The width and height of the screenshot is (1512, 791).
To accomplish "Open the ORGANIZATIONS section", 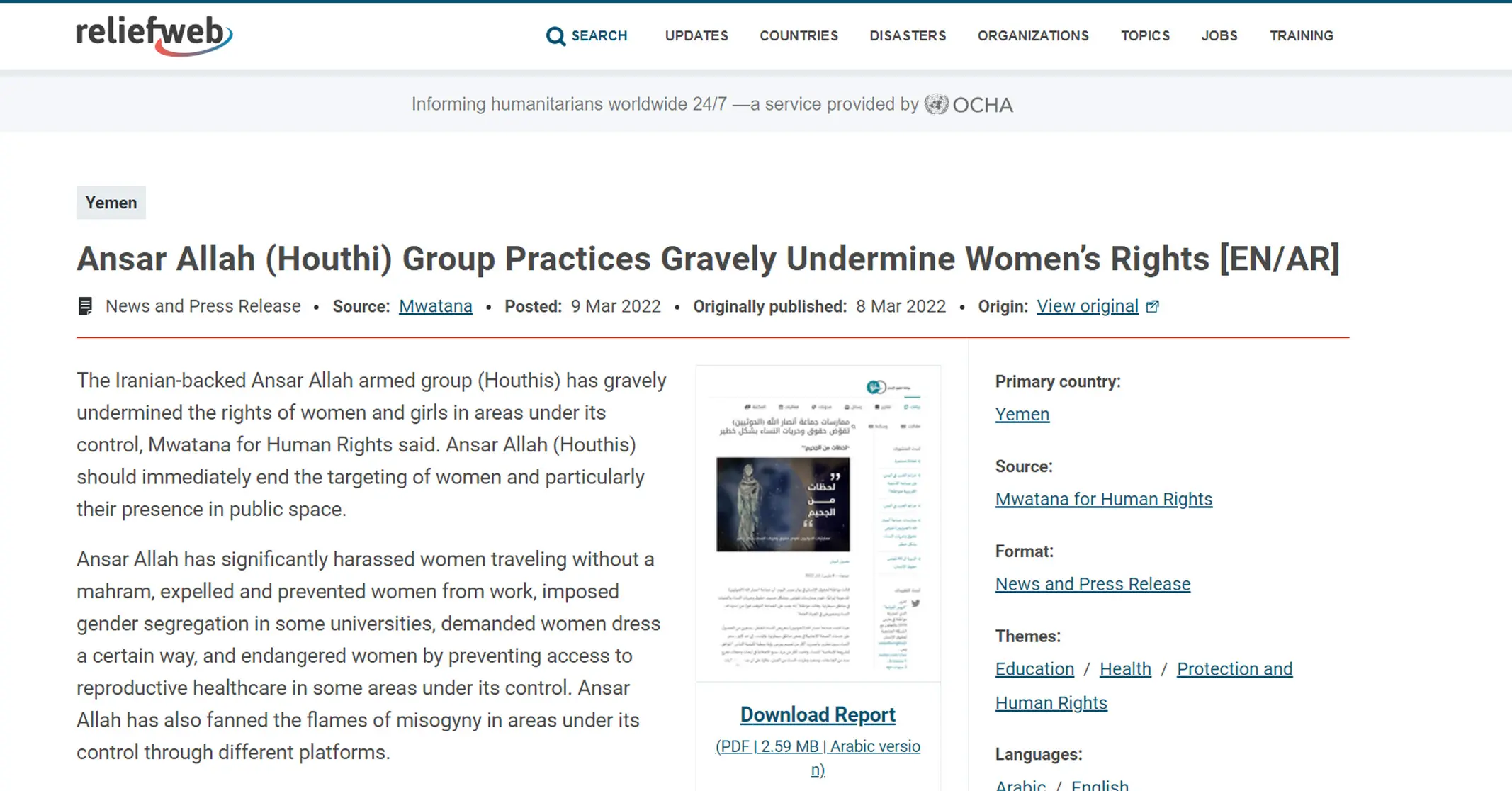I will pyautogui.click(x=1033, y=35).
